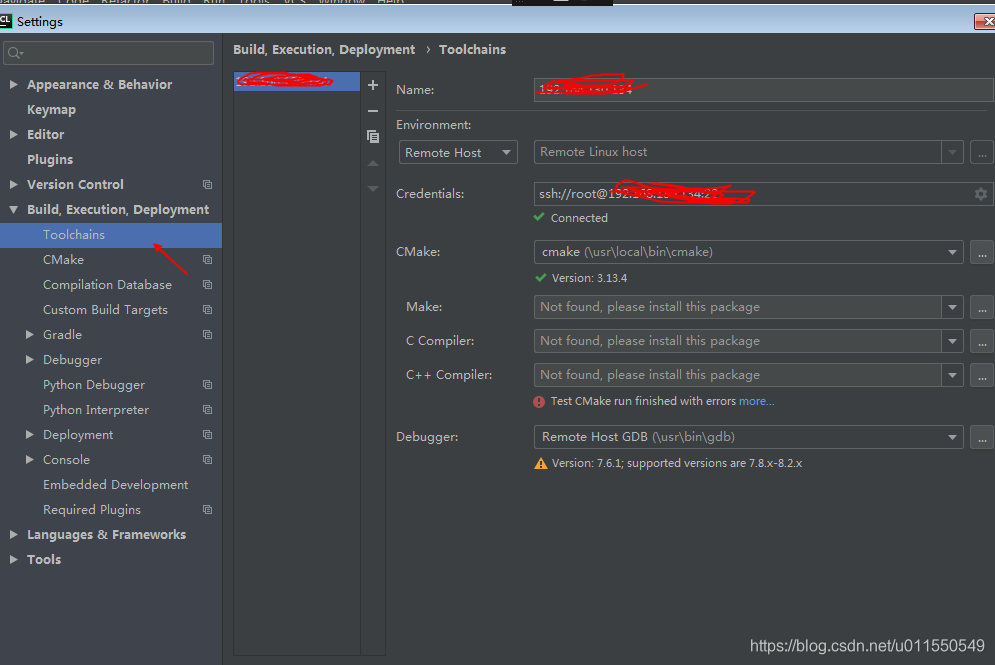Screen dimensions: 995x665
Task: Click the settings marker icon beside CMake entry
Action: (207, 259)
